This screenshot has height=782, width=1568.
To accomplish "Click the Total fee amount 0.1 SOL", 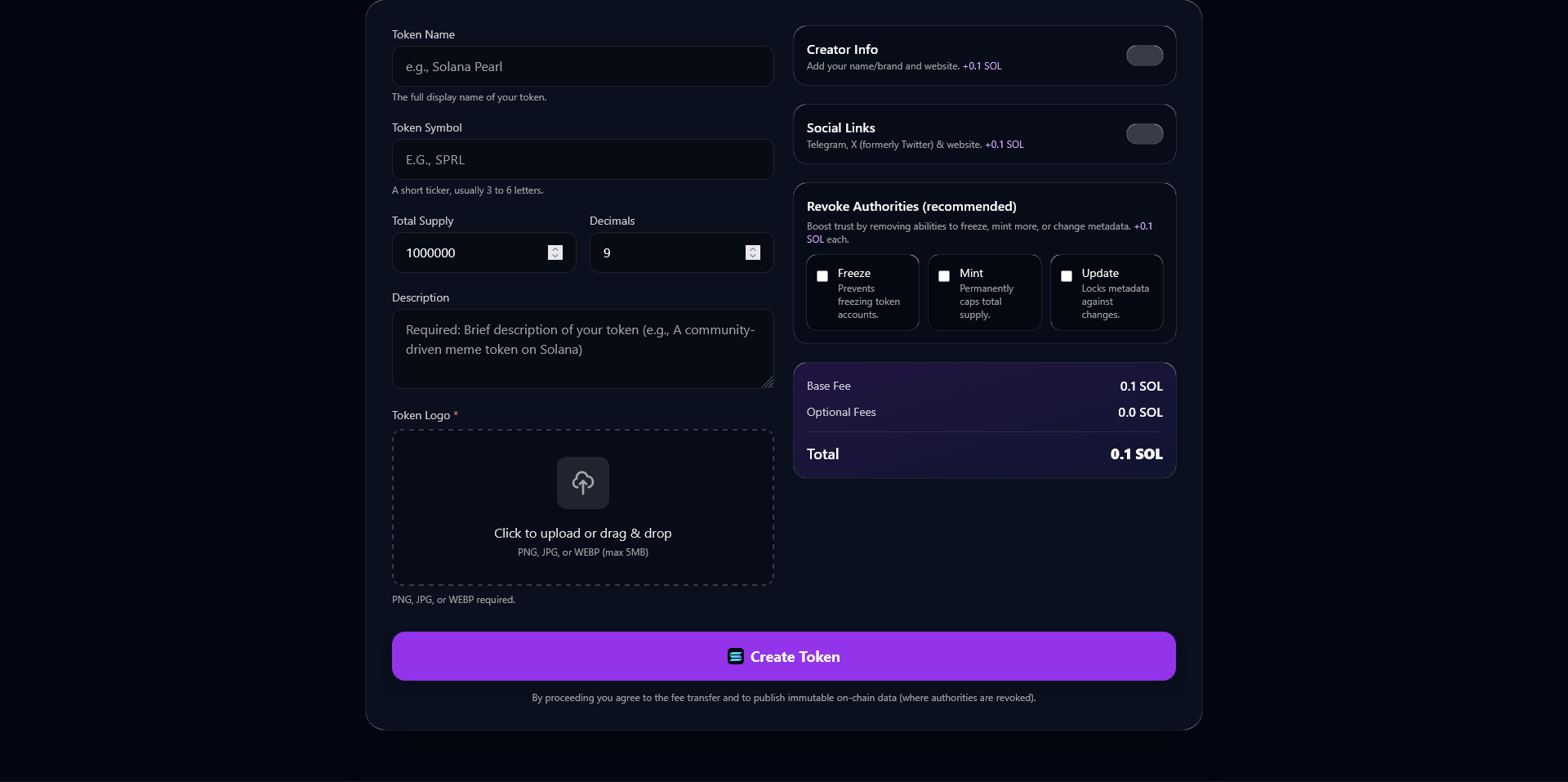I will tap(1136, 454).
